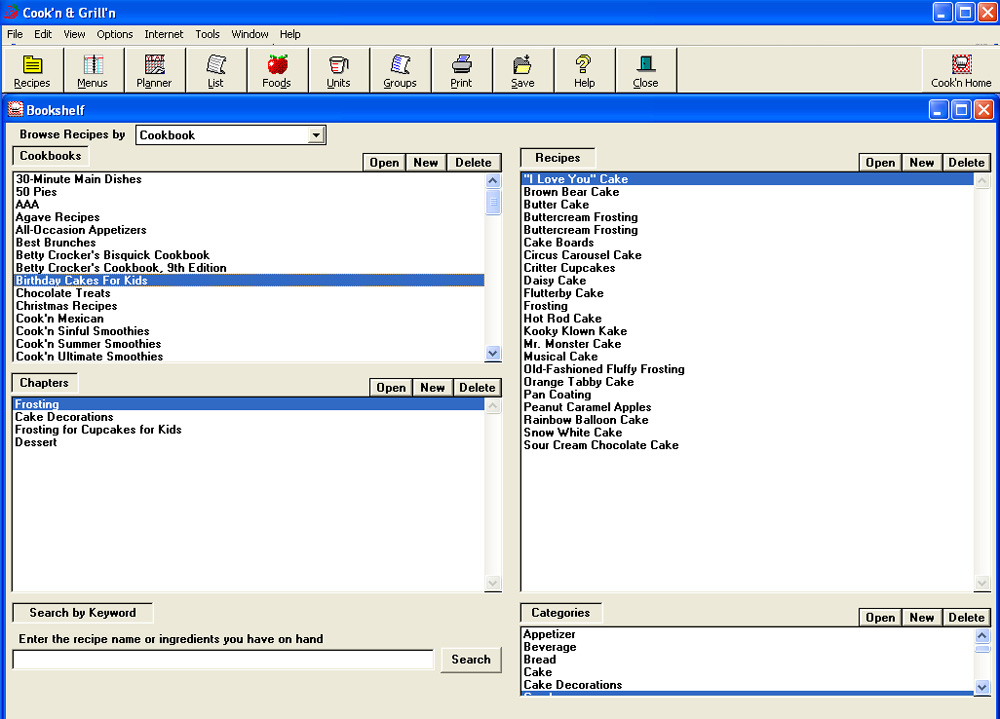The image size is (1000, 719).
Task: Click New button above Recipes list
Action: (x=922, y=163)
